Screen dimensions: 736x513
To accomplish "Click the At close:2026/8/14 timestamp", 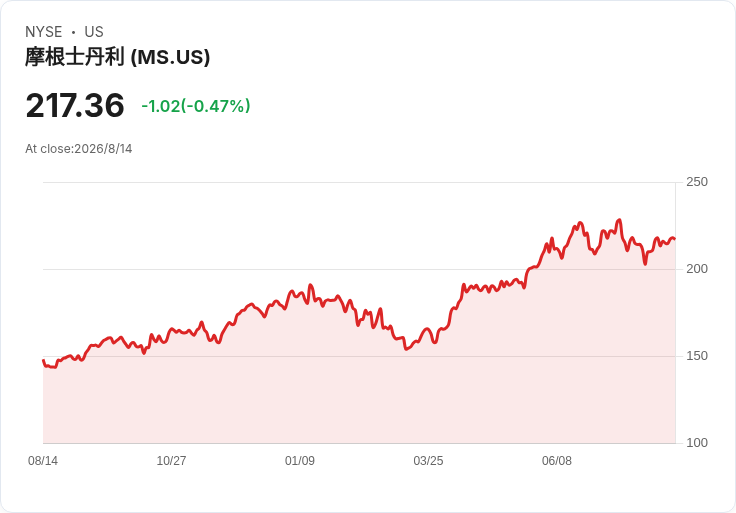I will click(79, 149).
